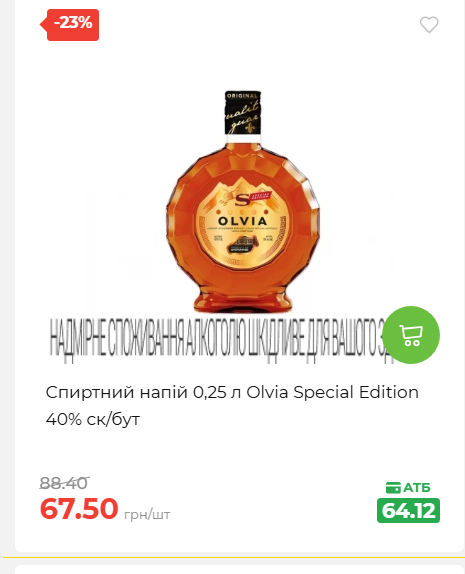This screenshot has height=574, width=465.
Task: Click the АТБ card label text
Action: (417, 488)
